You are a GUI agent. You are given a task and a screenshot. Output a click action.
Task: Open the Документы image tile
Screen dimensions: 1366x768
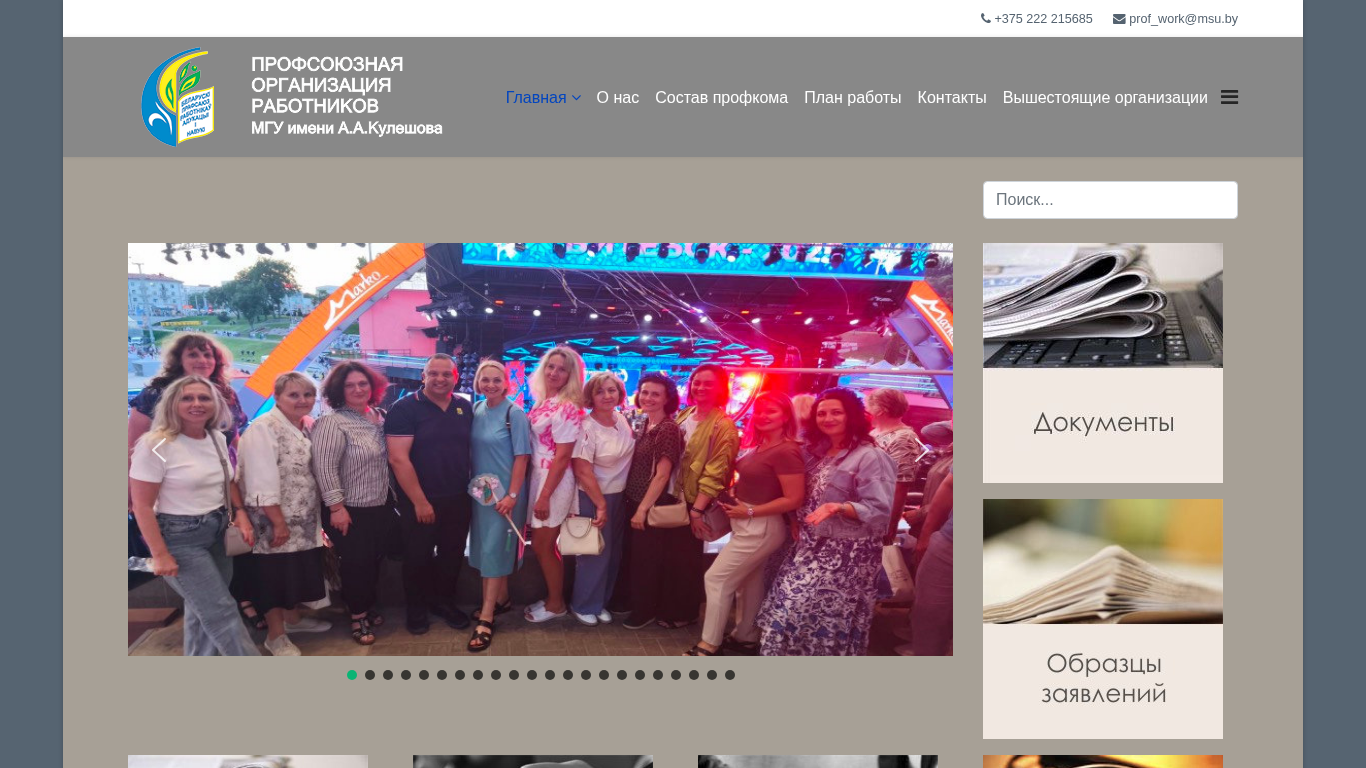coord(1103,363)
